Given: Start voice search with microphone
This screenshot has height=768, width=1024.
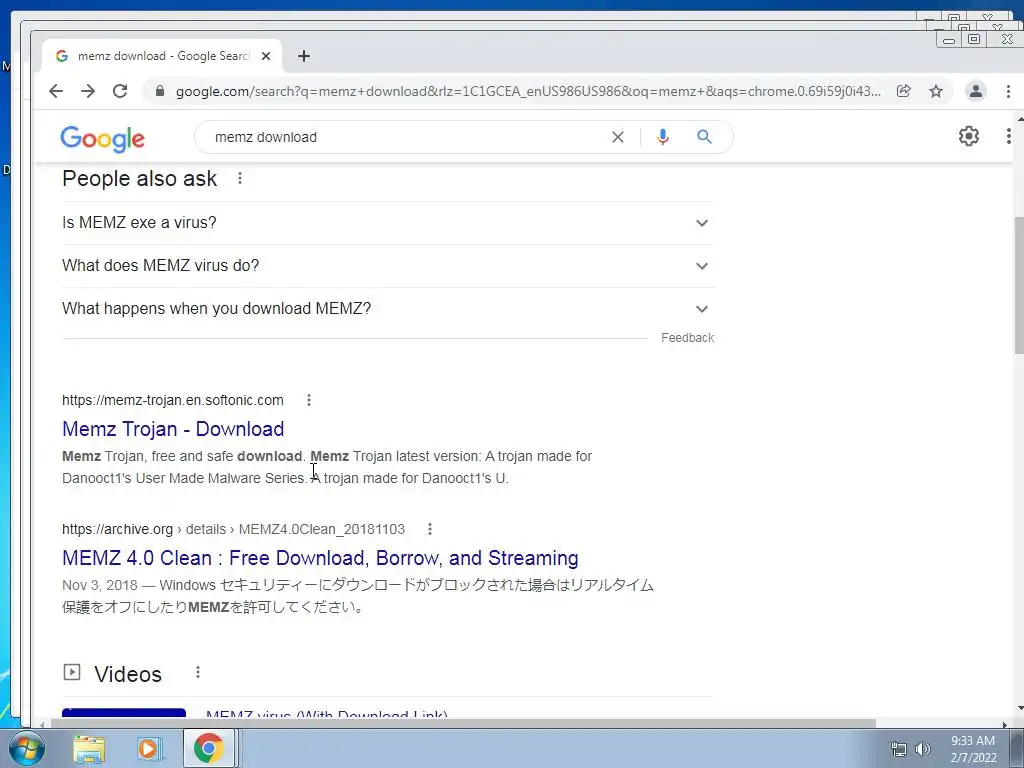Looking at the screenshot, I should [x=663, y=137].
